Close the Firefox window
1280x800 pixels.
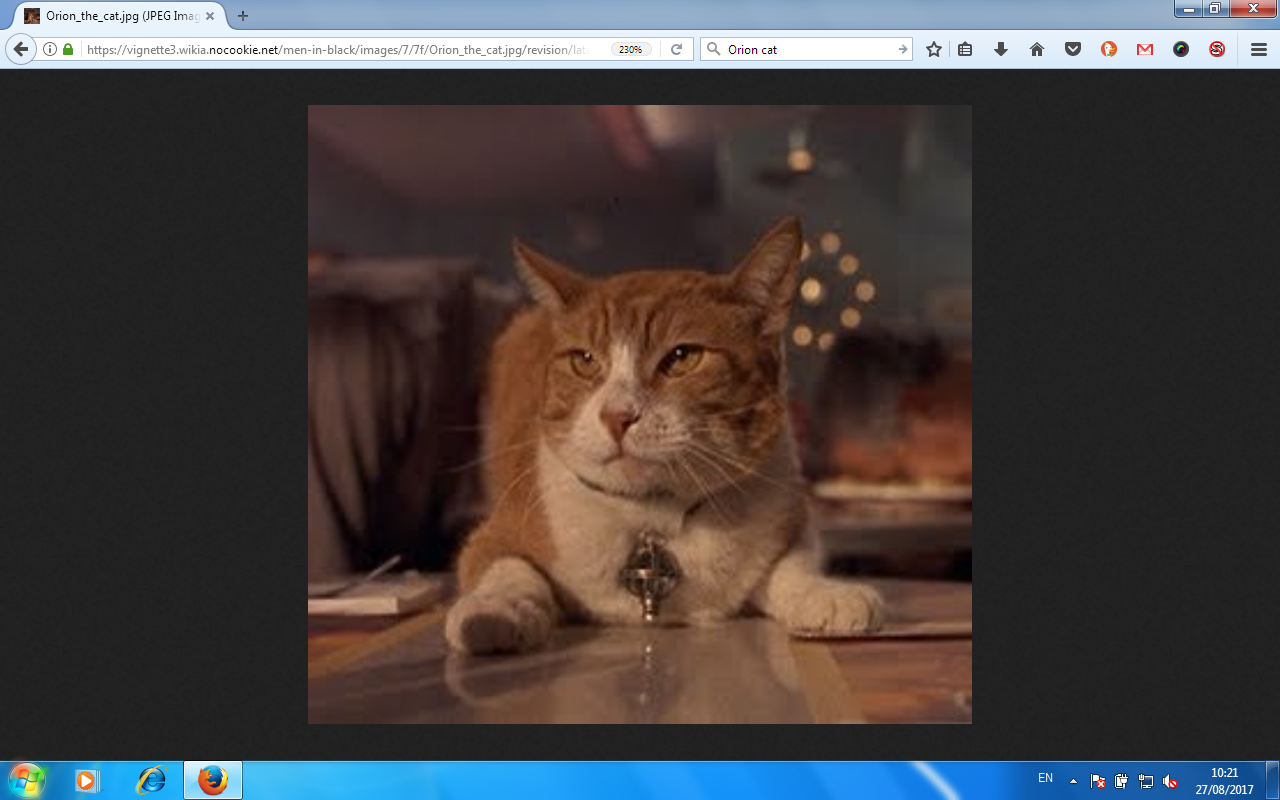pyautogui.click(x=1251, y=8)
